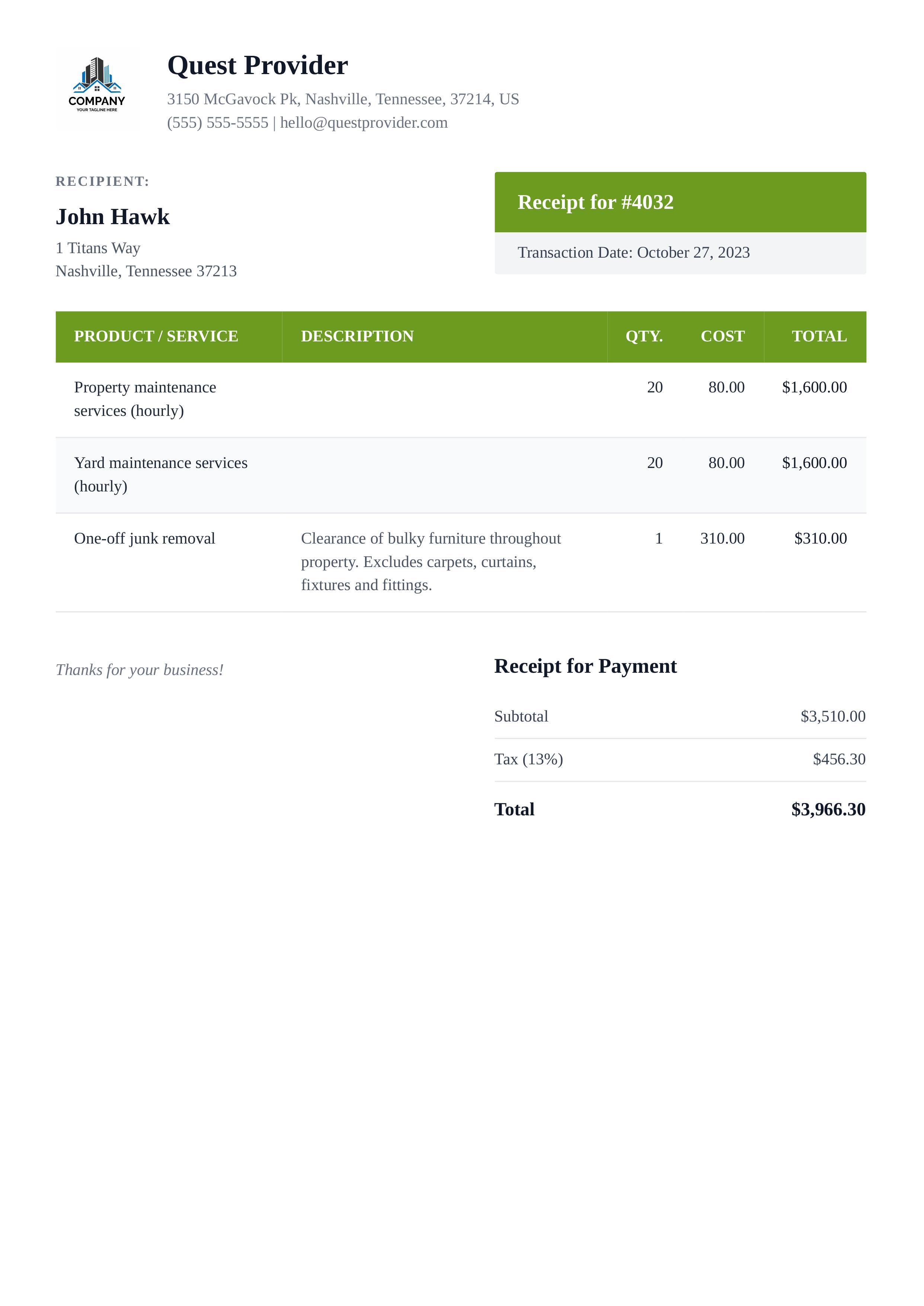Click the COST column header
This screenshot has width=924, height=1306.
click(722, 336)
